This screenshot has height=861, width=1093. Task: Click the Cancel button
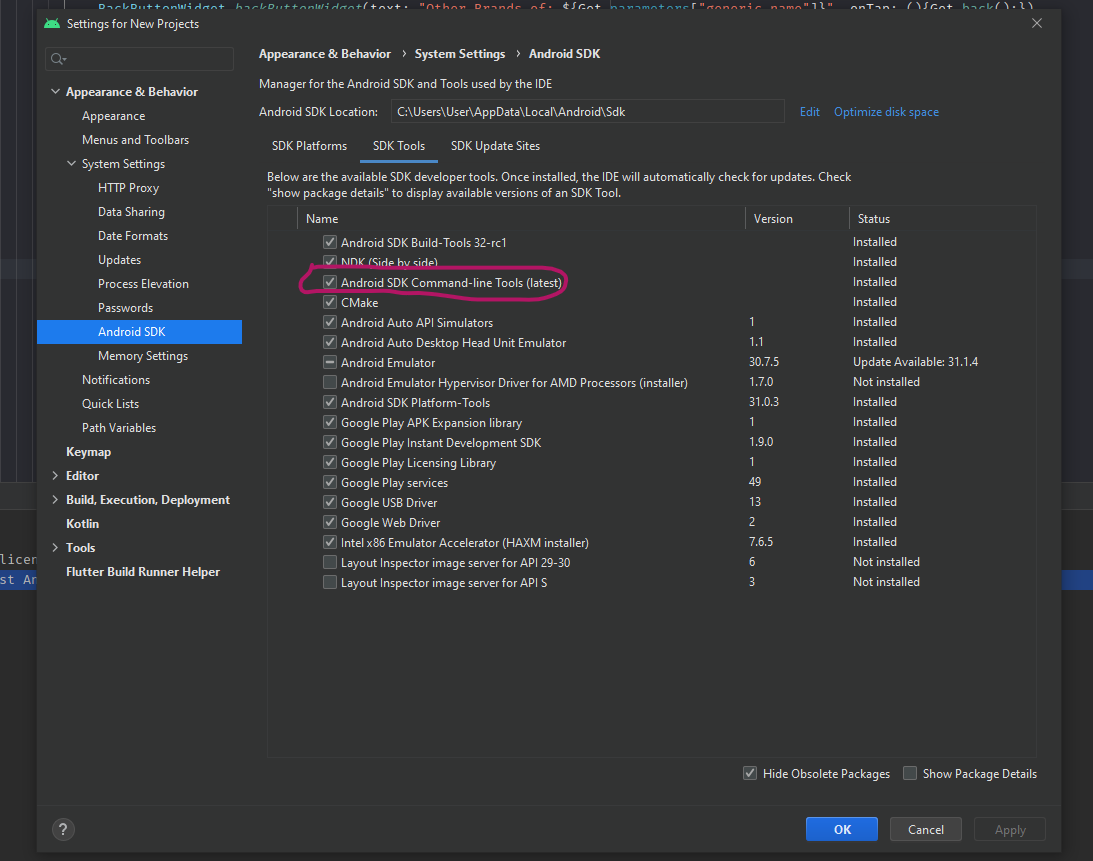pyautogui.click(x=925, y=830)
